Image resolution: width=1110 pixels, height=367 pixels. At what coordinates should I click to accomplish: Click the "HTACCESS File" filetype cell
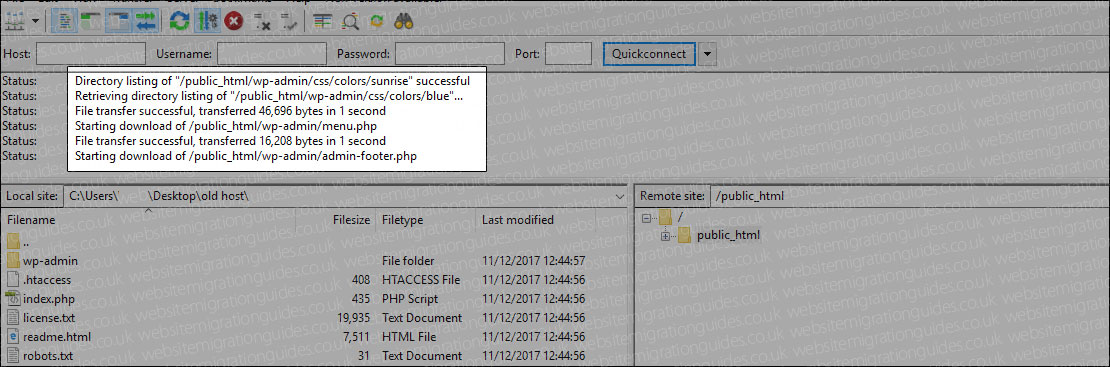click(x=421, y=280)
